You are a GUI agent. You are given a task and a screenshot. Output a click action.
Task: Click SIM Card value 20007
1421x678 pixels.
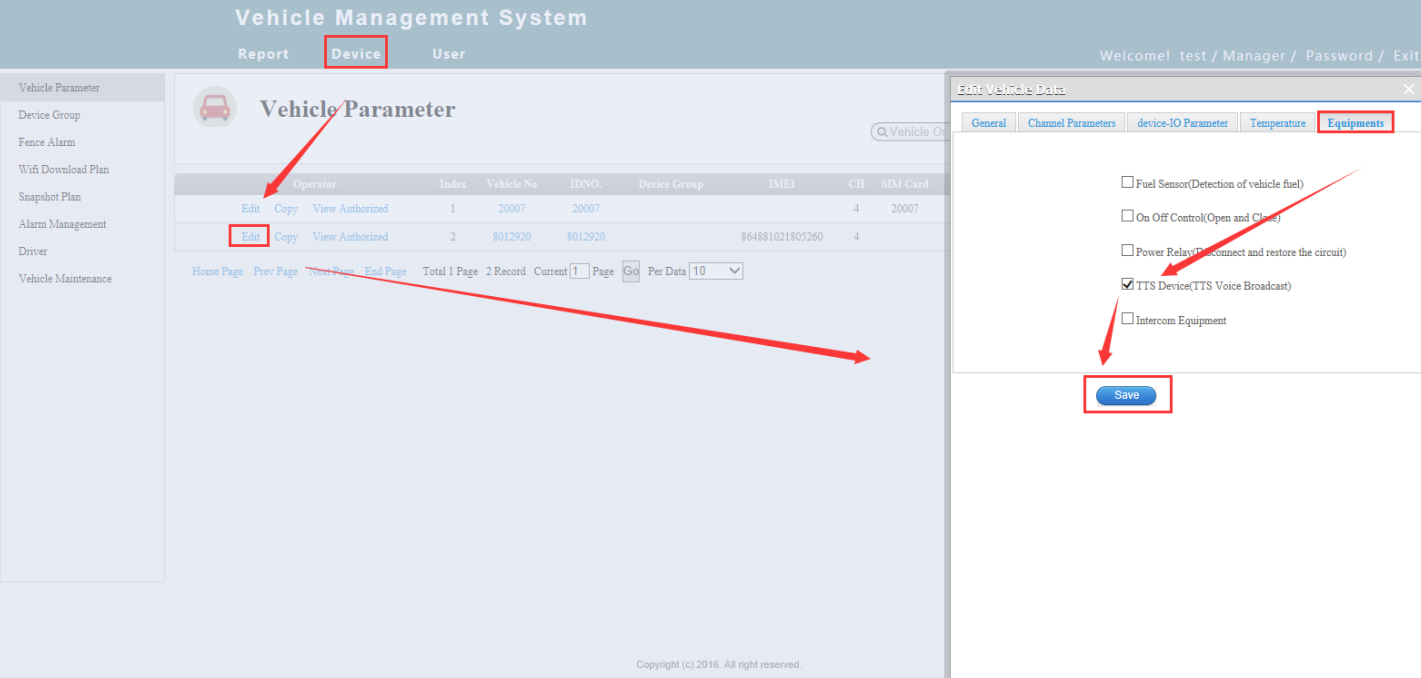point(905,209)
